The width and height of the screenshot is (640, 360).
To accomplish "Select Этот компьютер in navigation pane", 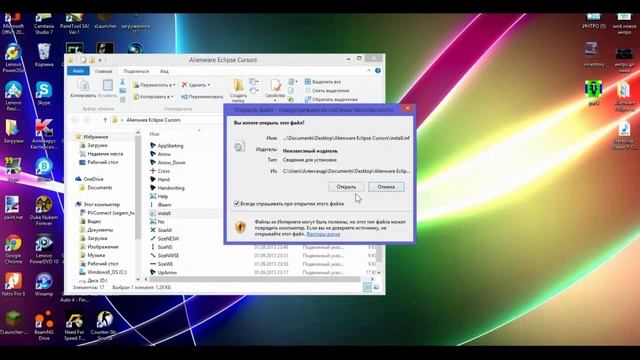I will click(x=102, y=204).
